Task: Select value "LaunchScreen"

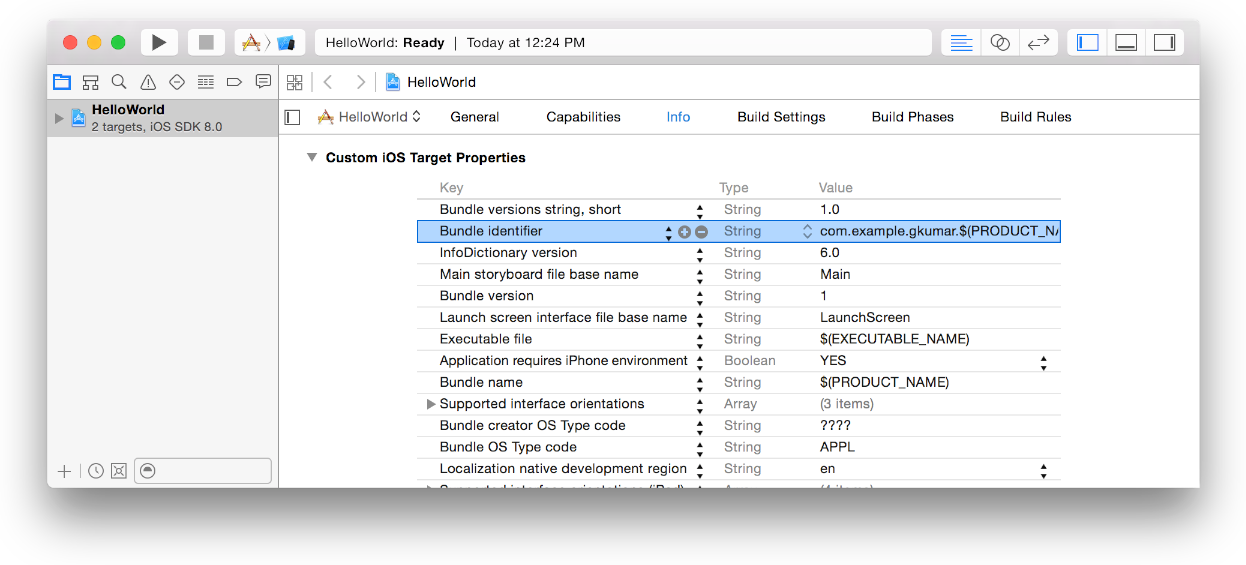Action: point(865,317)
